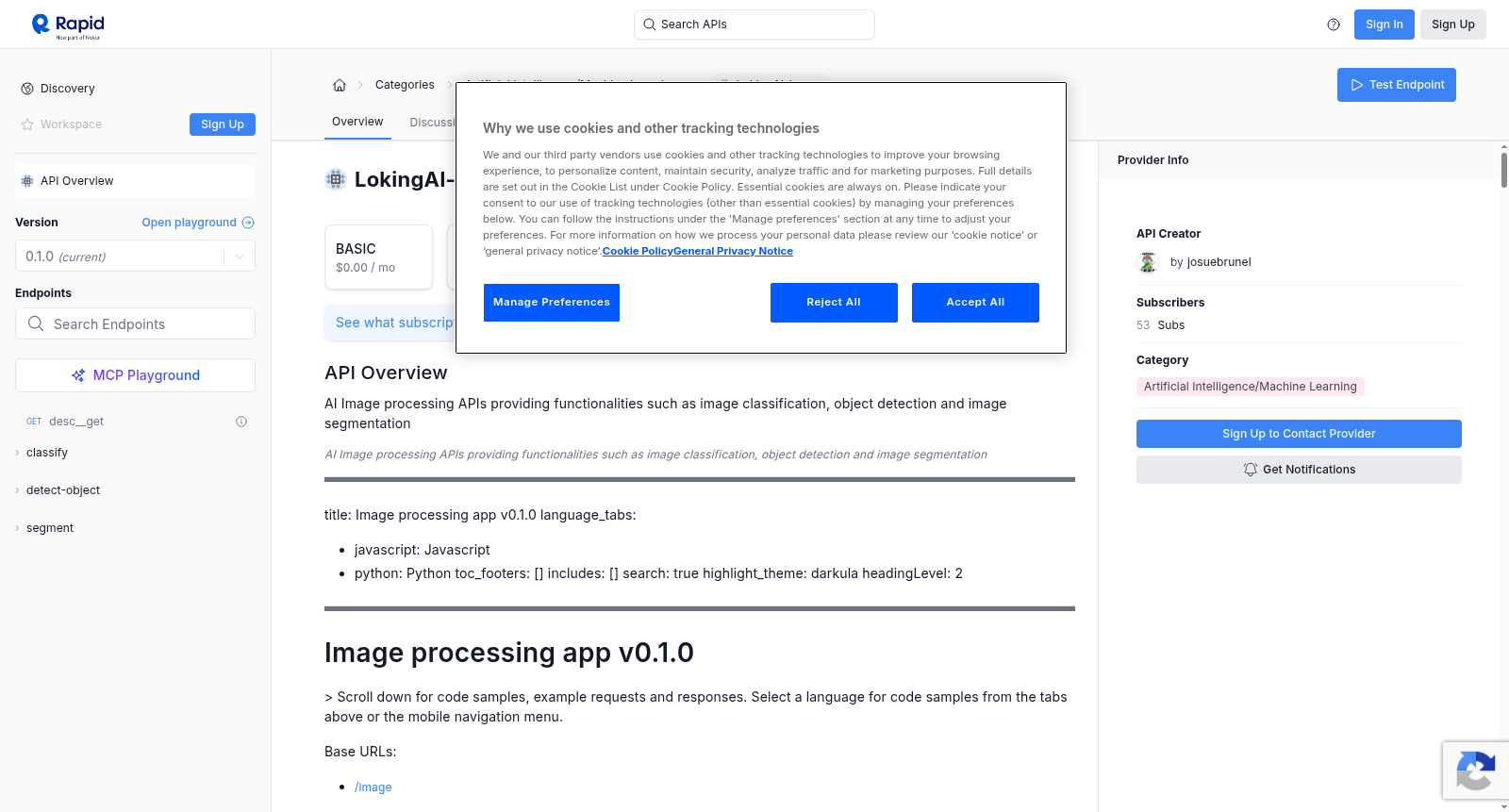Click the info icon beside desc__get
Screen dimensions: 1509x812
pyautogui.click(x=241, y=422)
